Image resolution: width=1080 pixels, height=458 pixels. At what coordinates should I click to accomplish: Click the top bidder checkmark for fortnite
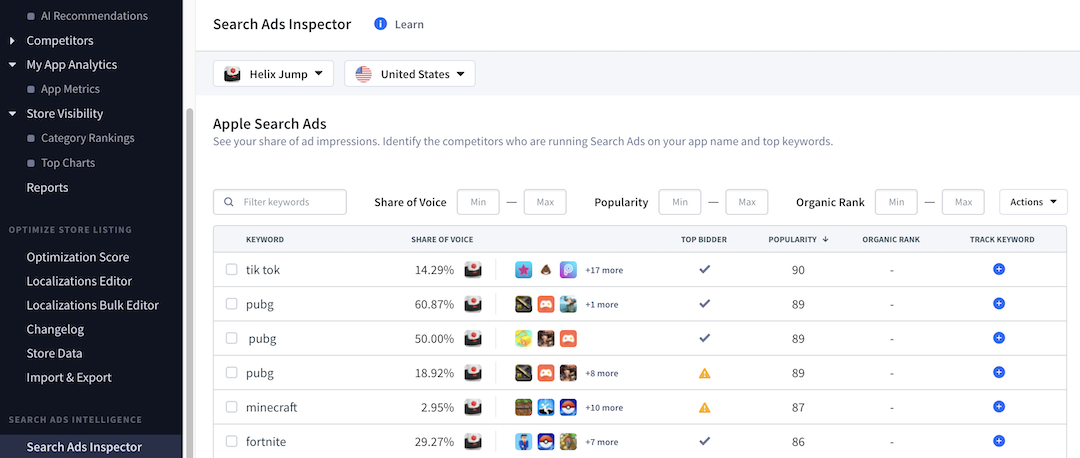(x=704, y=441)
